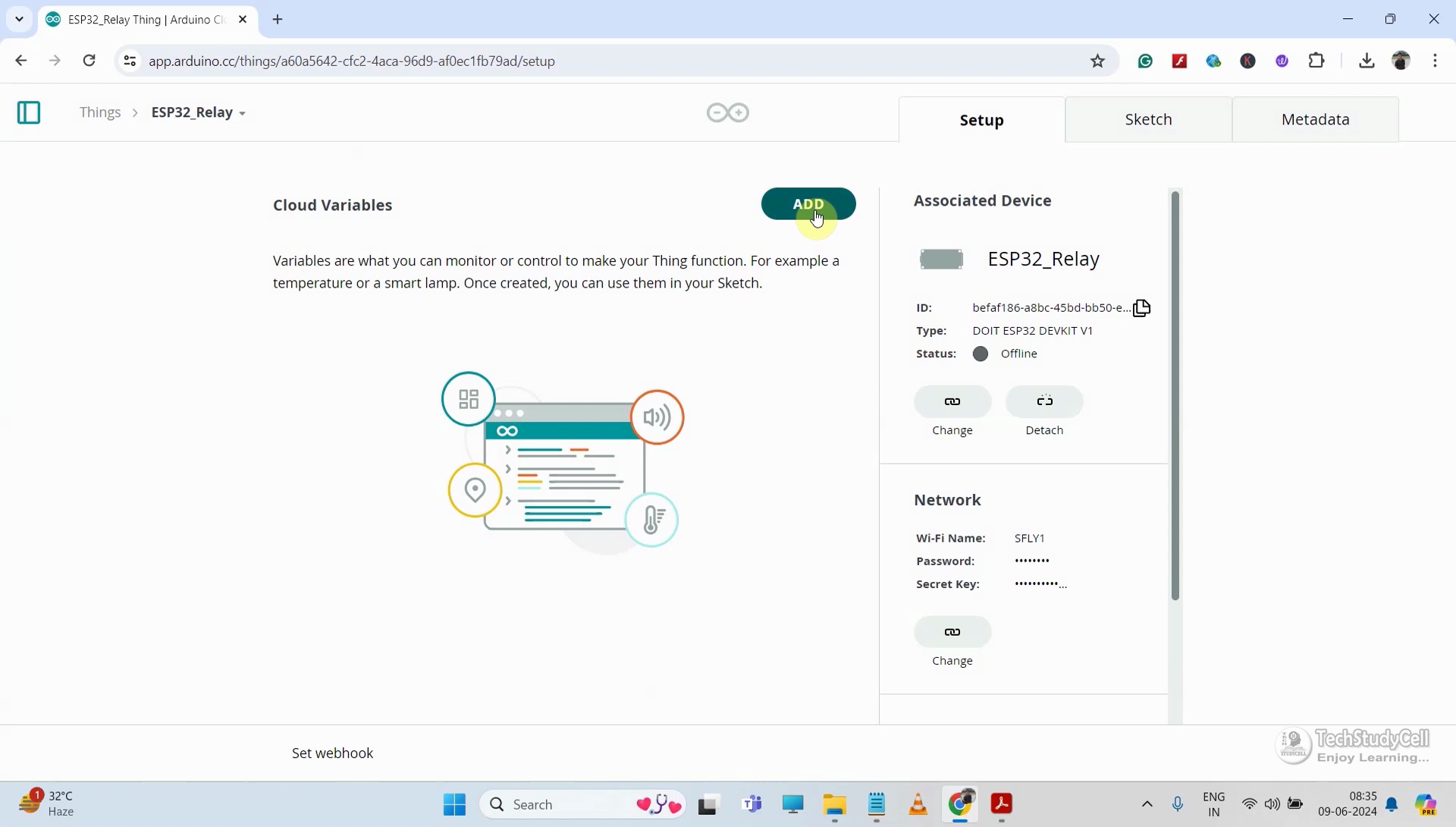Image resolution: width=1456 pixels, height=827 pixels.
Task: Toggle the sidebar panel icon
Action: [29, 112]
